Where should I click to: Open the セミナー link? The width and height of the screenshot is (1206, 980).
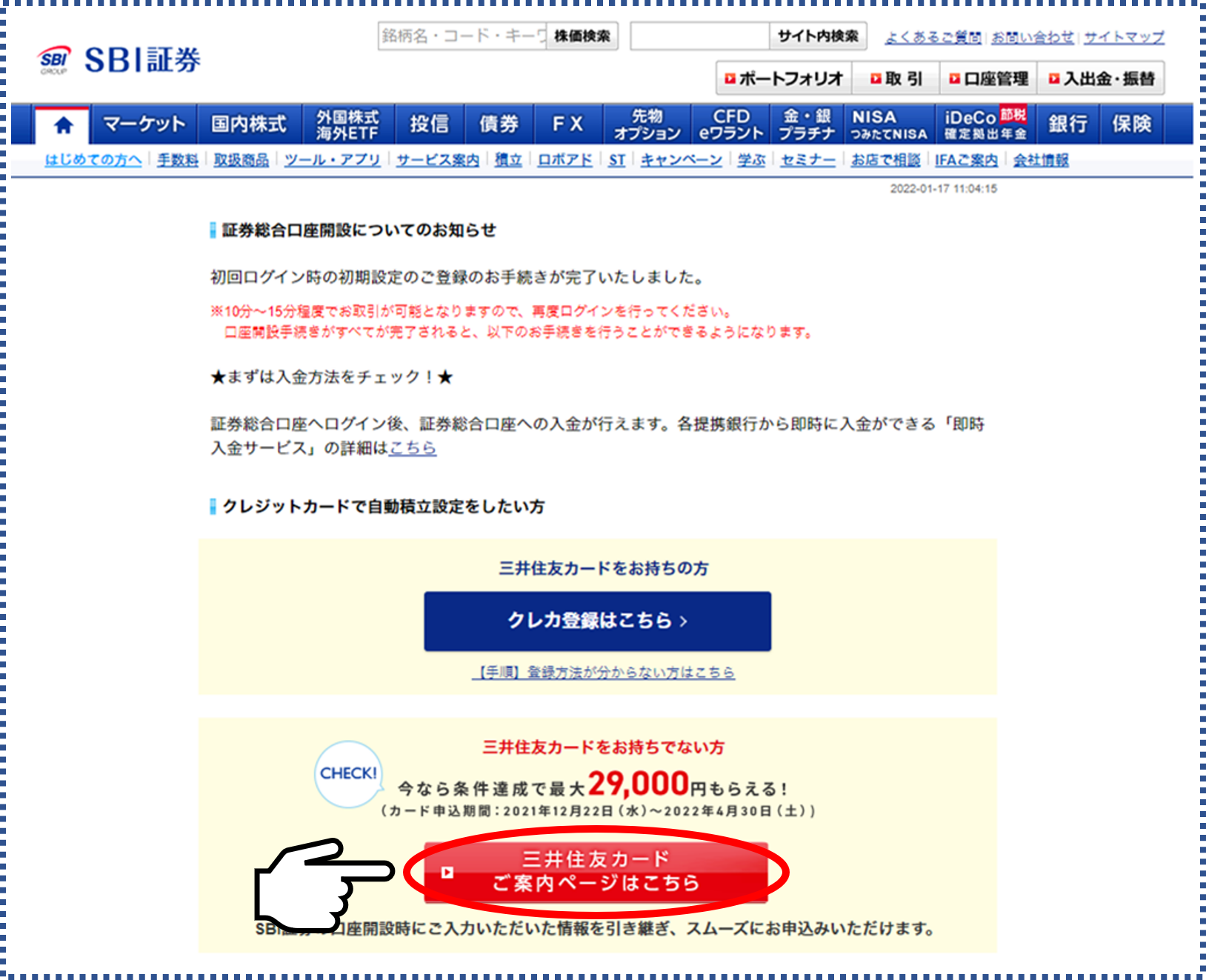[x=808, y=160]
